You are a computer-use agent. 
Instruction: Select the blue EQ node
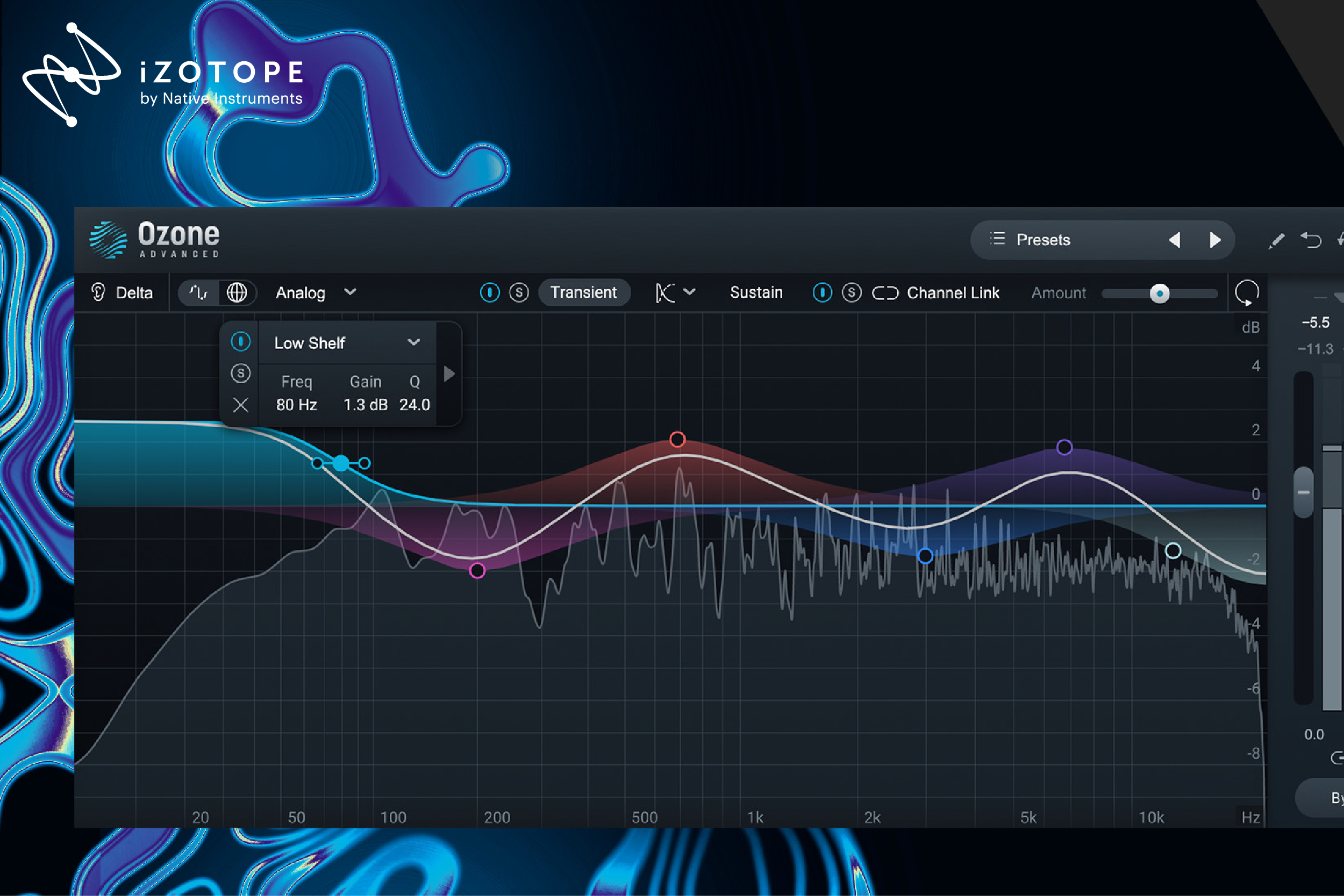click(925, 555)
